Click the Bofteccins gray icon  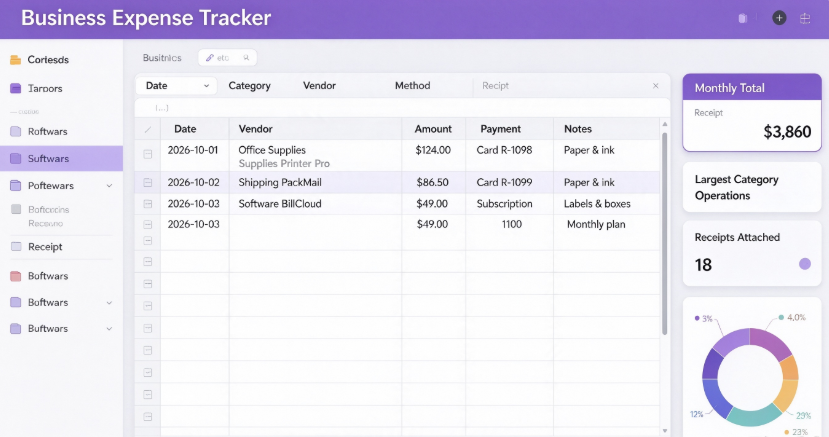tap(16, 209)
